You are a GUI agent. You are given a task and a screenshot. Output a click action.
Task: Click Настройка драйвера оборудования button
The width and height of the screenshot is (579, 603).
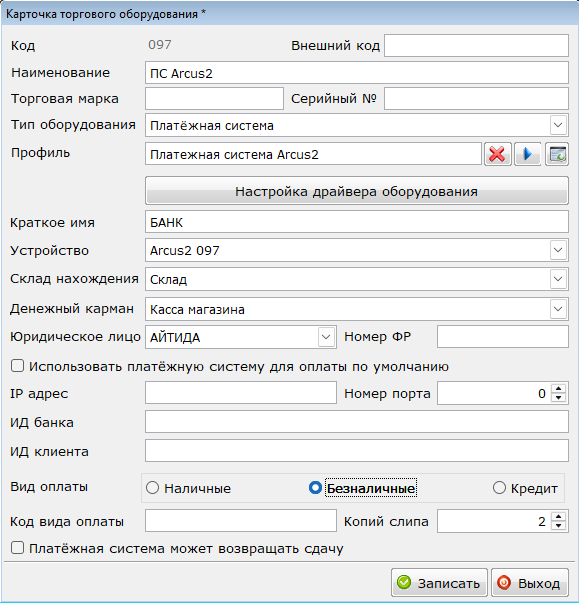click(357, 191)
